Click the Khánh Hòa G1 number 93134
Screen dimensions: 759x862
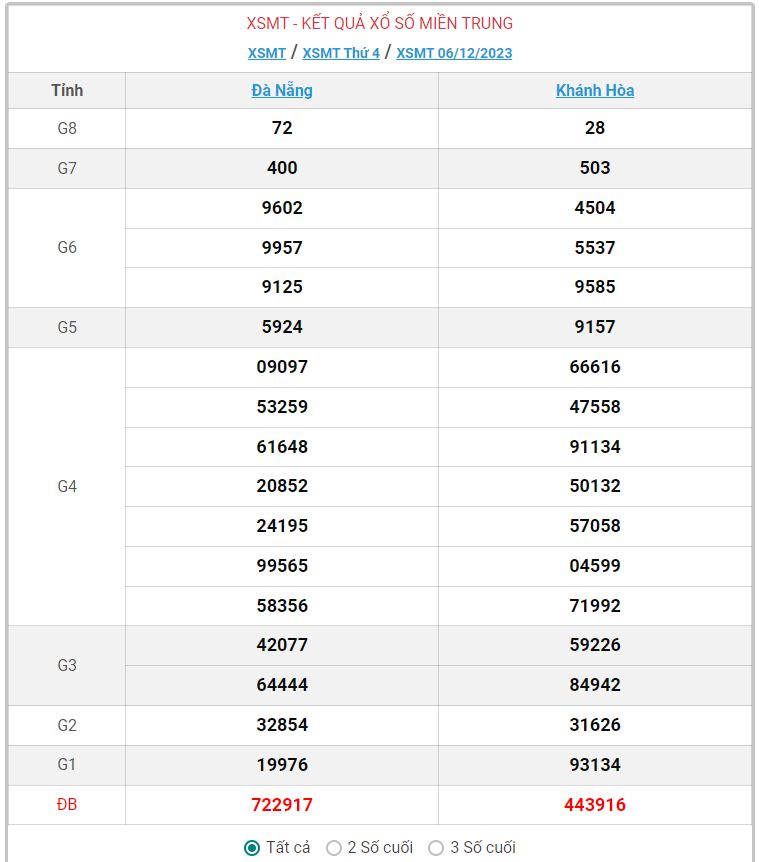click(x=595, y=765)
